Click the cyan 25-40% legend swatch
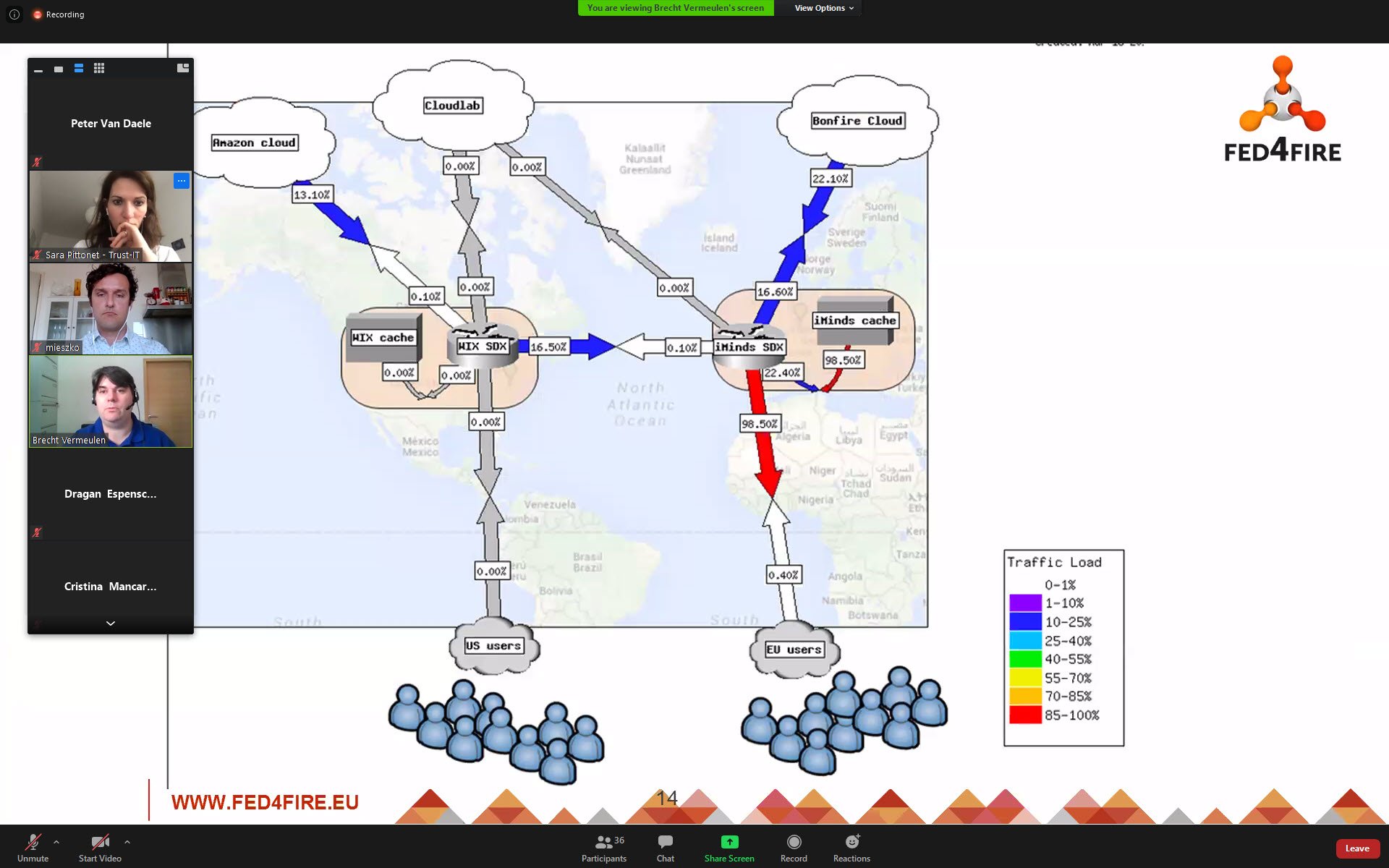 coord(1025,640)
